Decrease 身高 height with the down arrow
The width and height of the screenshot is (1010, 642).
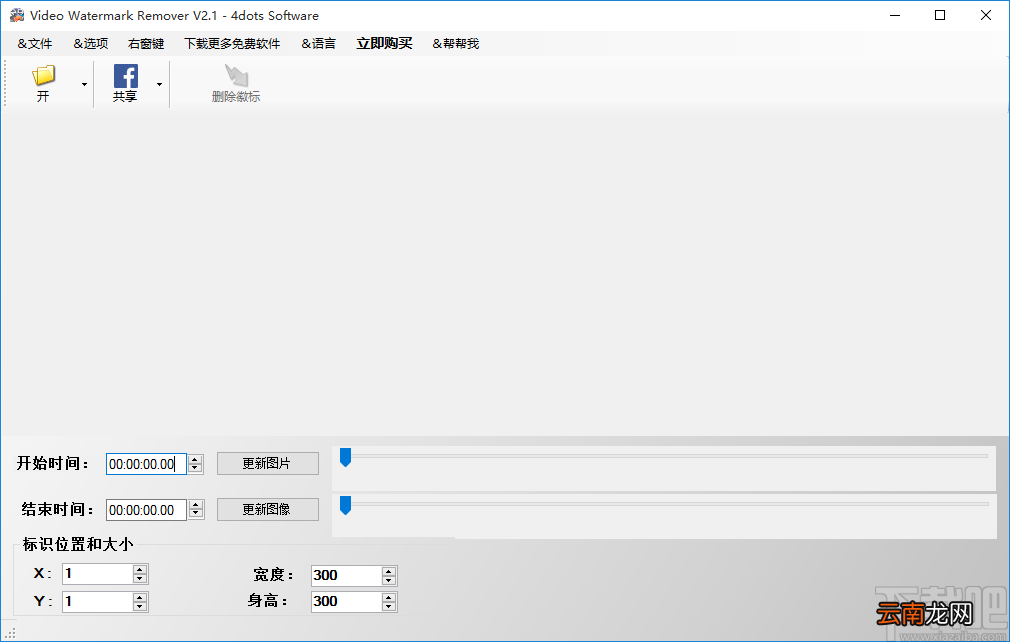tap(388, 607)
